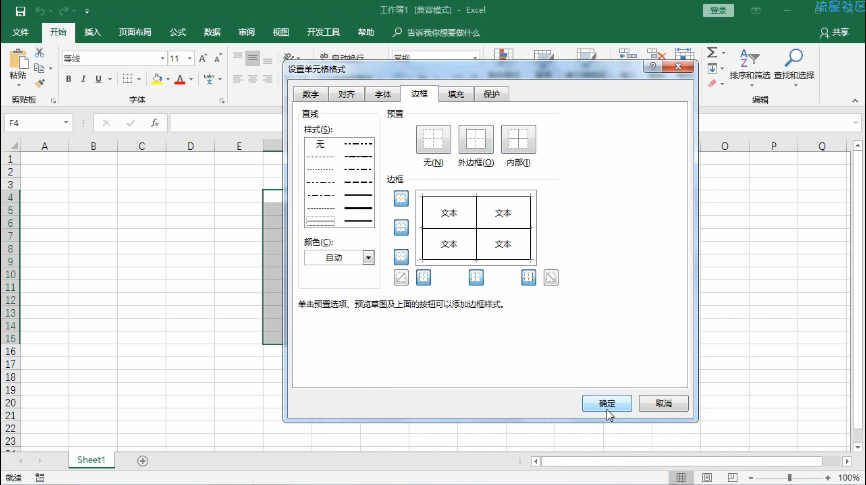The height and width of the screenshot is (485, 866).
Task: Open the underline style dropdown arrow
Action: click(109, 79)
